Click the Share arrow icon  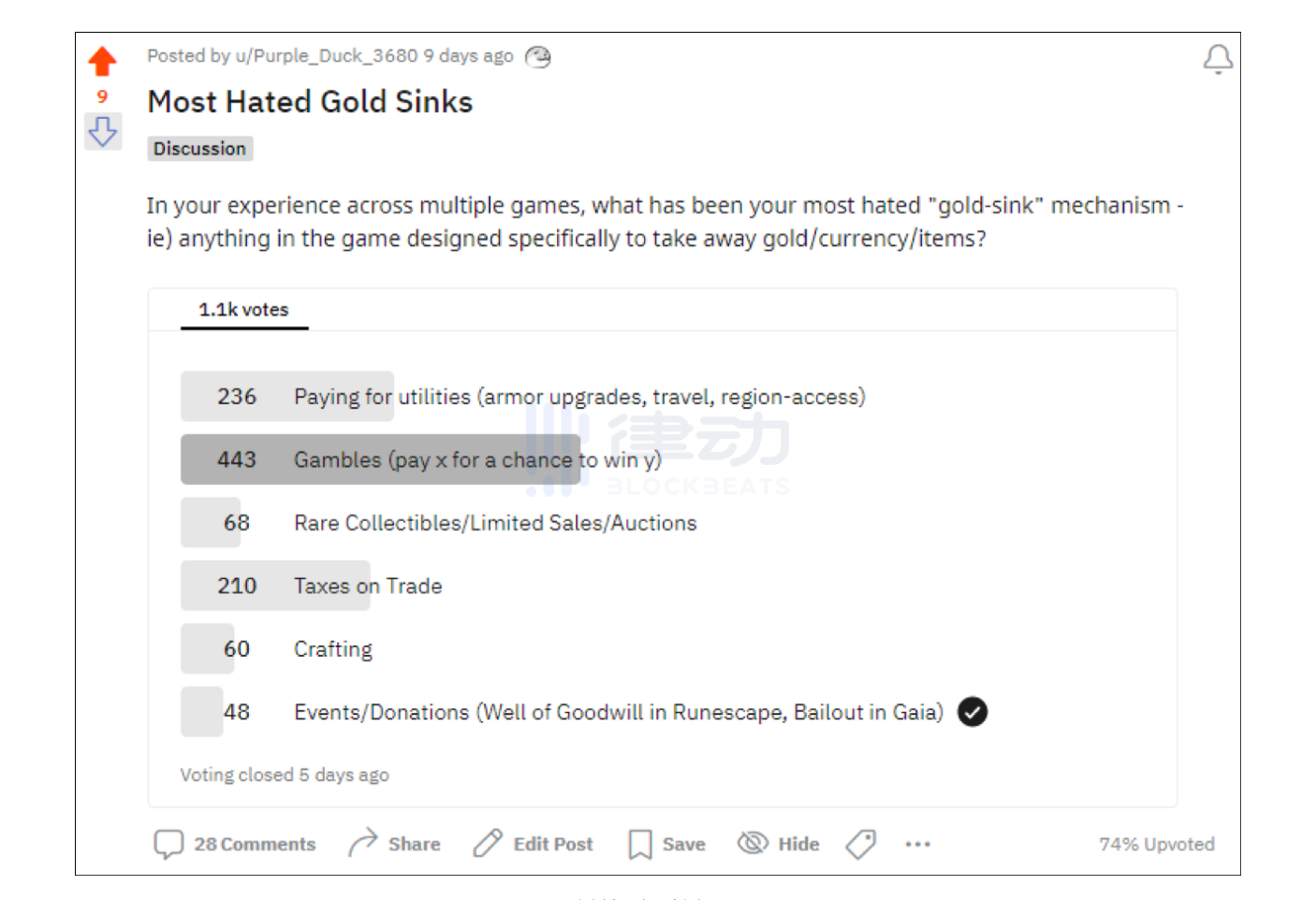click(x=362, y=843)
